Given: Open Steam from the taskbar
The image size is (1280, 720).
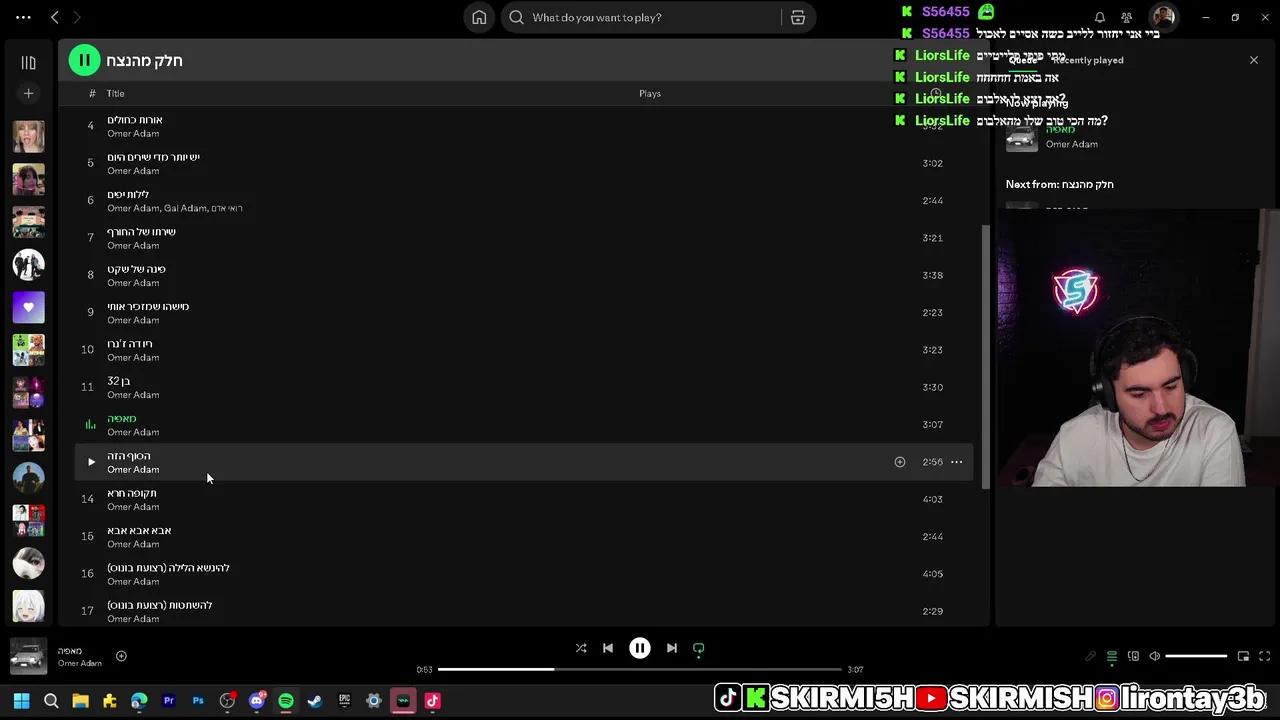Looking at the screenshot, I should (315, 701).
